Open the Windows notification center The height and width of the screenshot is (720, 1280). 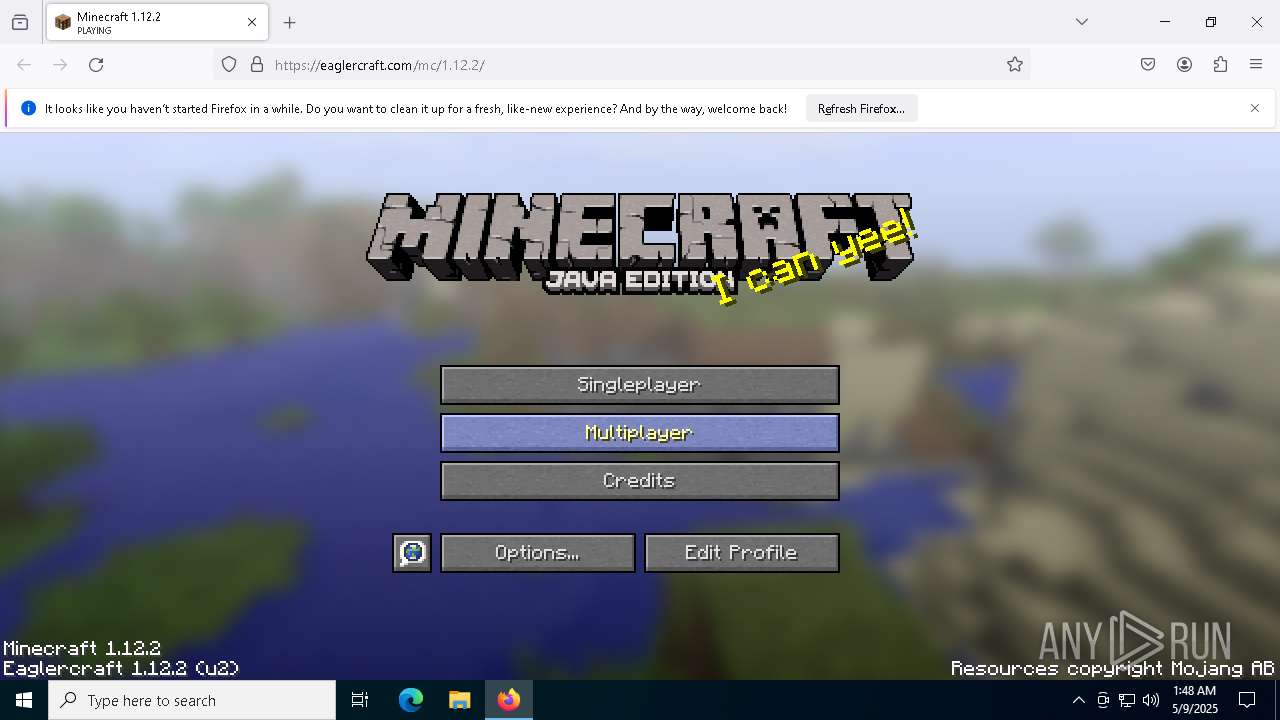click(1247, 700)
